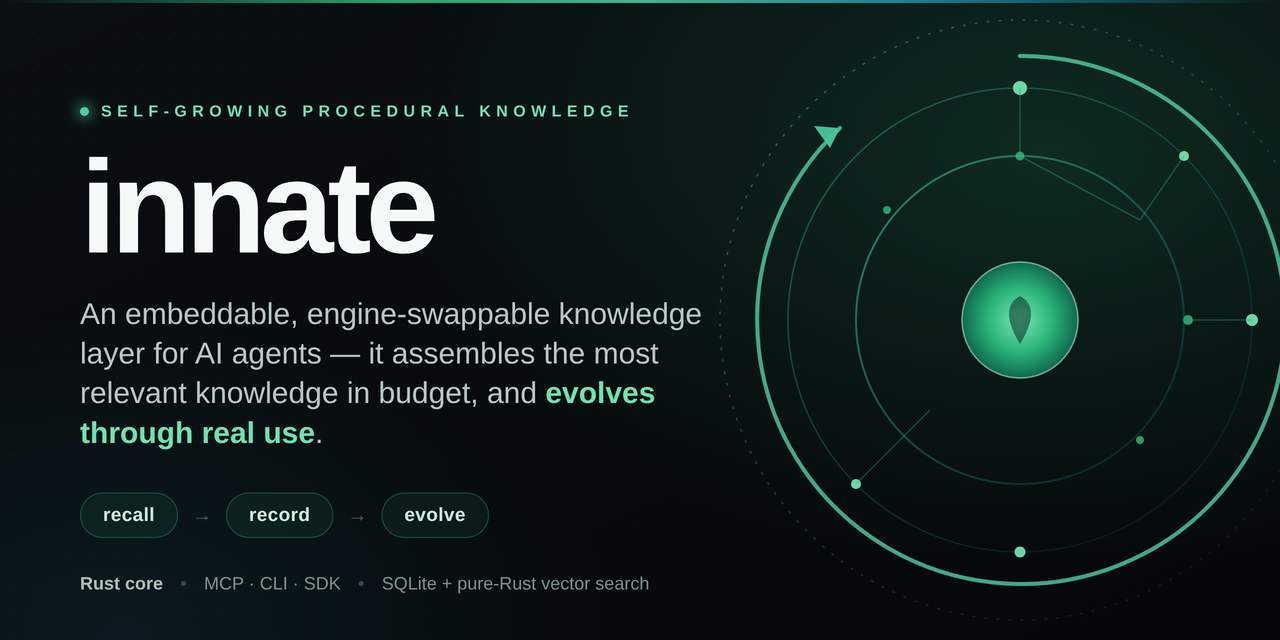Viewport: 1280px width, 640px height.
Task: Click the green dot before the tagline
Action: 85,111
